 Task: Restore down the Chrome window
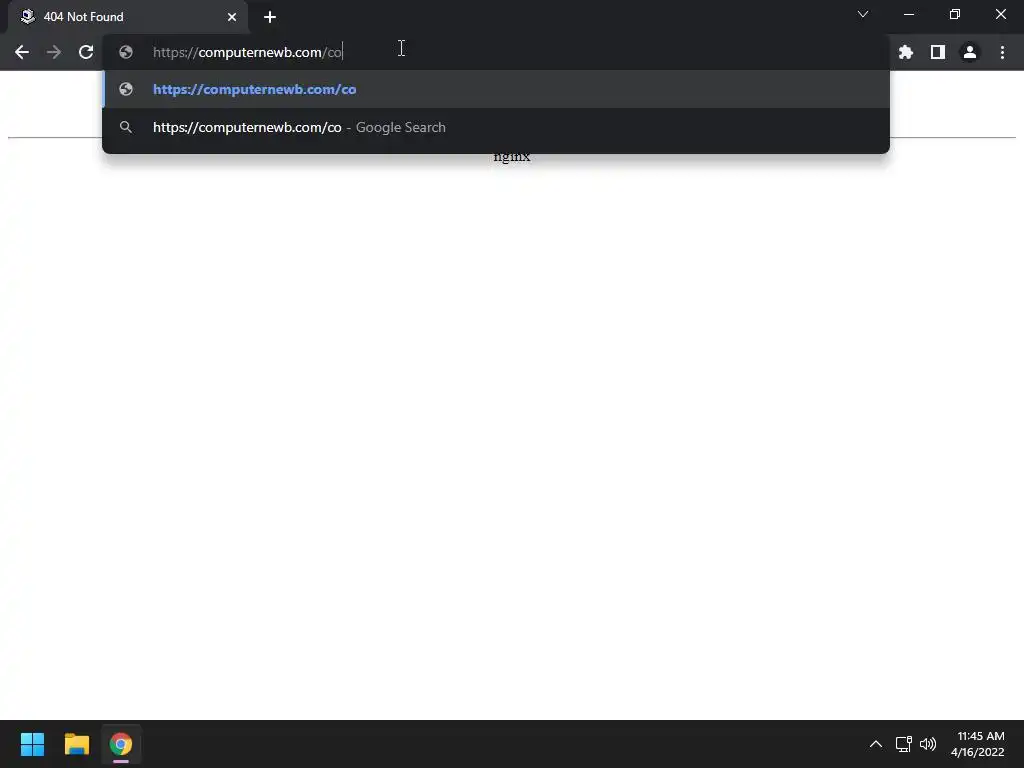point(955,14)
